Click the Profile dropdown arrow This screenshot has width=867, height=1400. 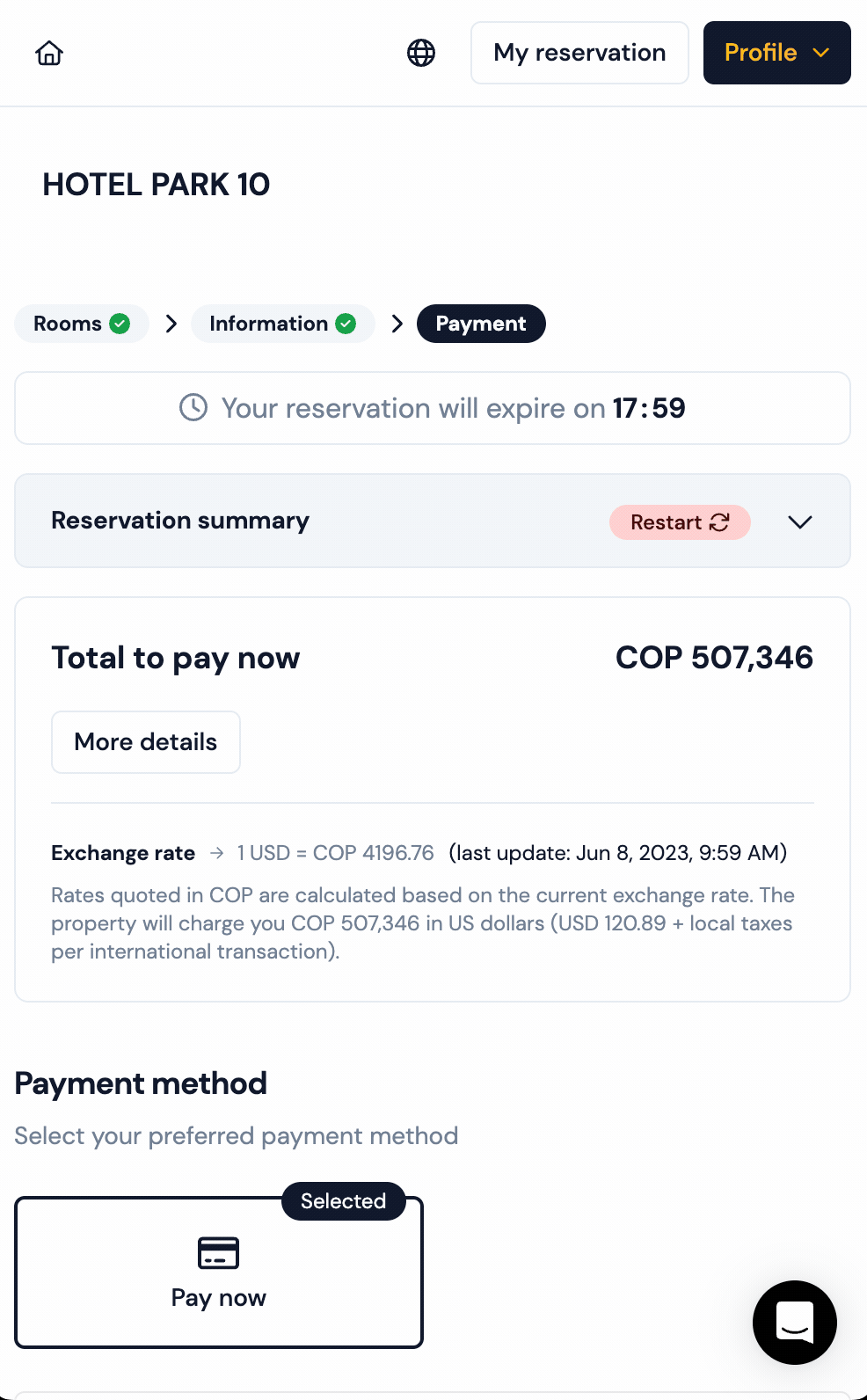821,53
